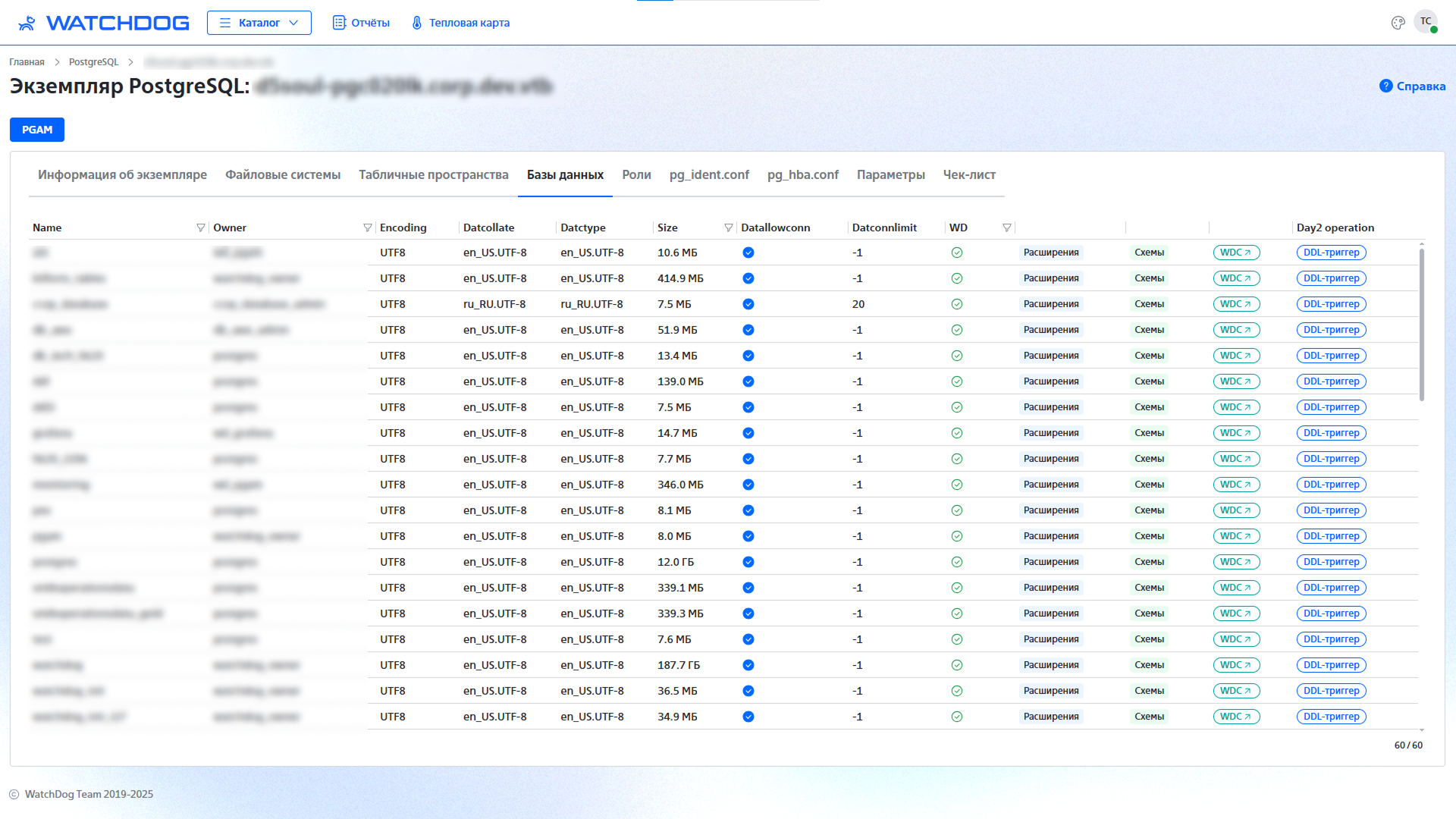Toggle Datallowconn check in ru_RU.UTF-8 row
The width and height of the screenshot is (1456, 819).
(x=748, y=304)
